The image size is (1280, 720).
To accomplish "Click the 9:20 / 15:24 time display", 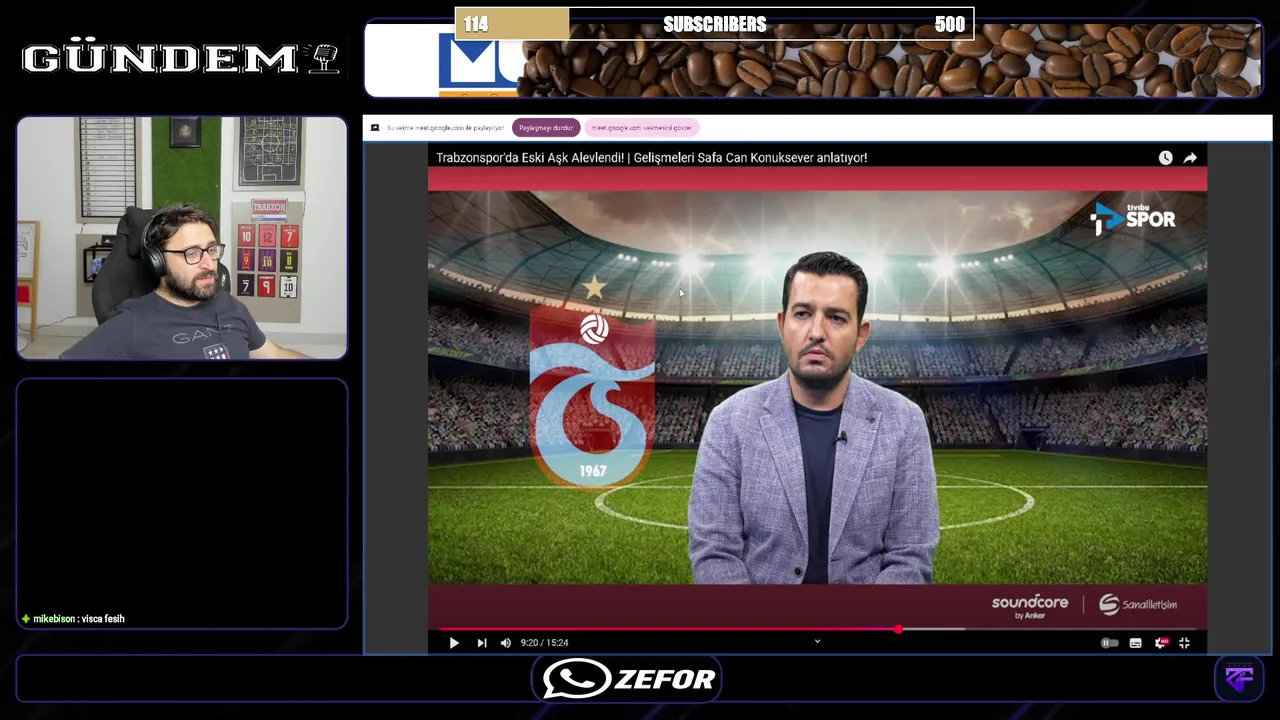I will [544, 643].
